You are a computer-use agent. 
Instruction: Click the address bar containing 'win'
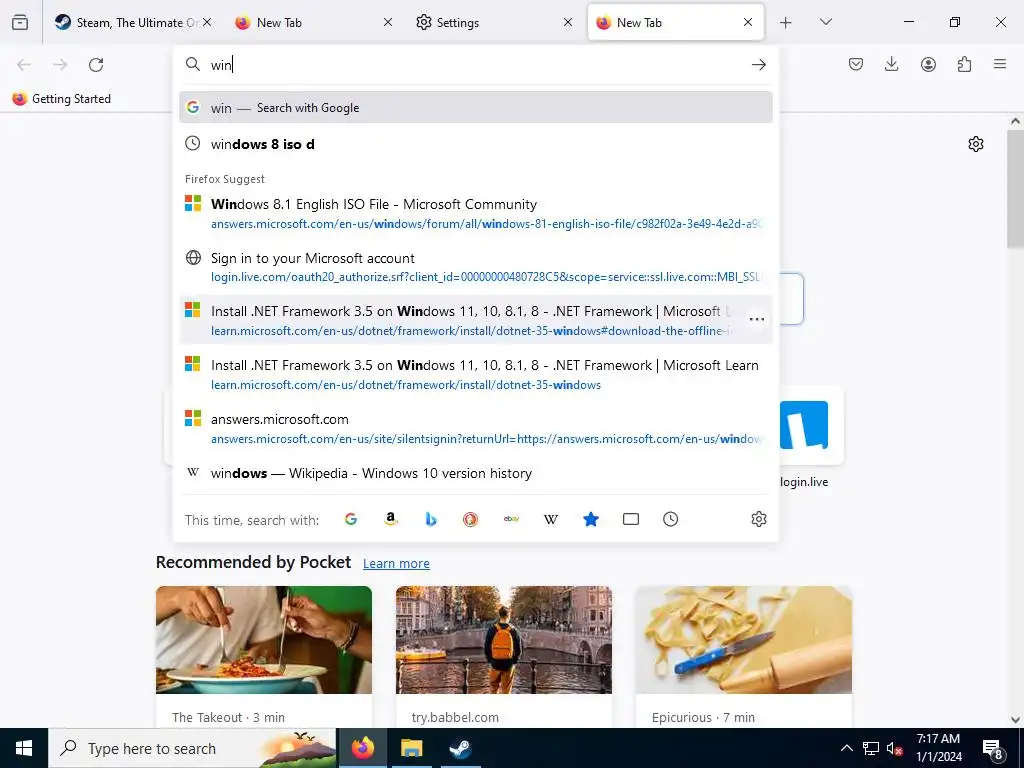[x=477, y=65]
